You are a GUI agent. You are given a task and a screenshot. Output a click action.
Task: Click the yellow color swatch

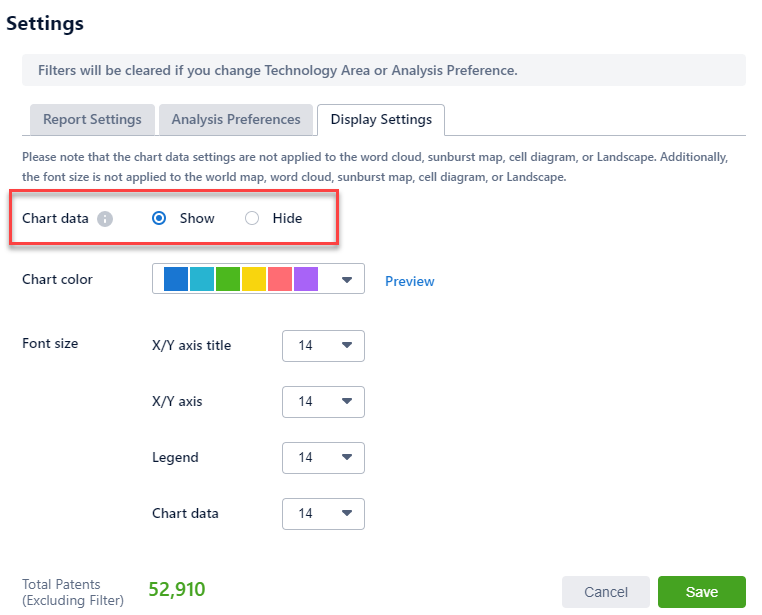[x=254, y=279]
